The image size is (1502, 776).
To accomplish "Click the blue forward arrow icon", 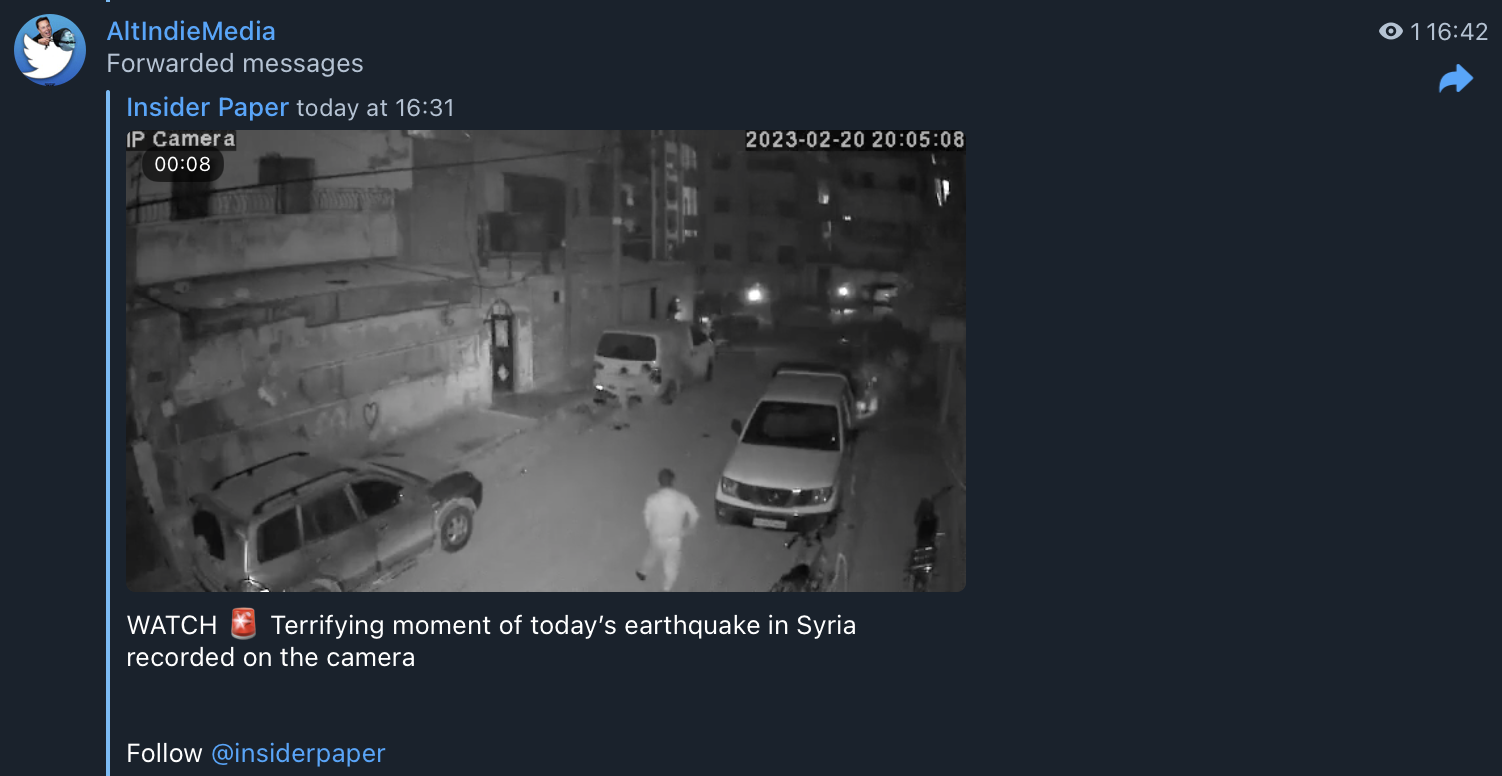I will [1456, 79].
